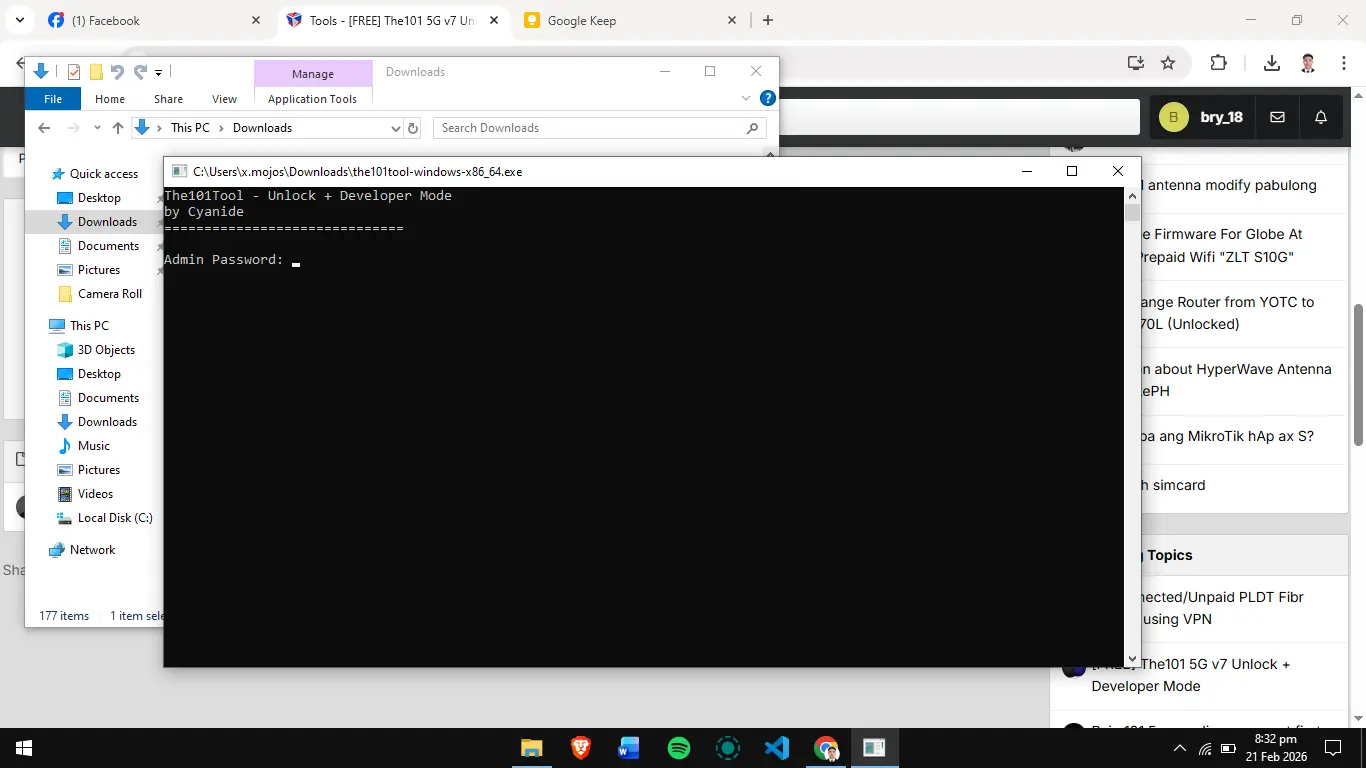Click the Manage contextual tab
This screenshot has width=1366, height=768.
(x=313, y=74)
